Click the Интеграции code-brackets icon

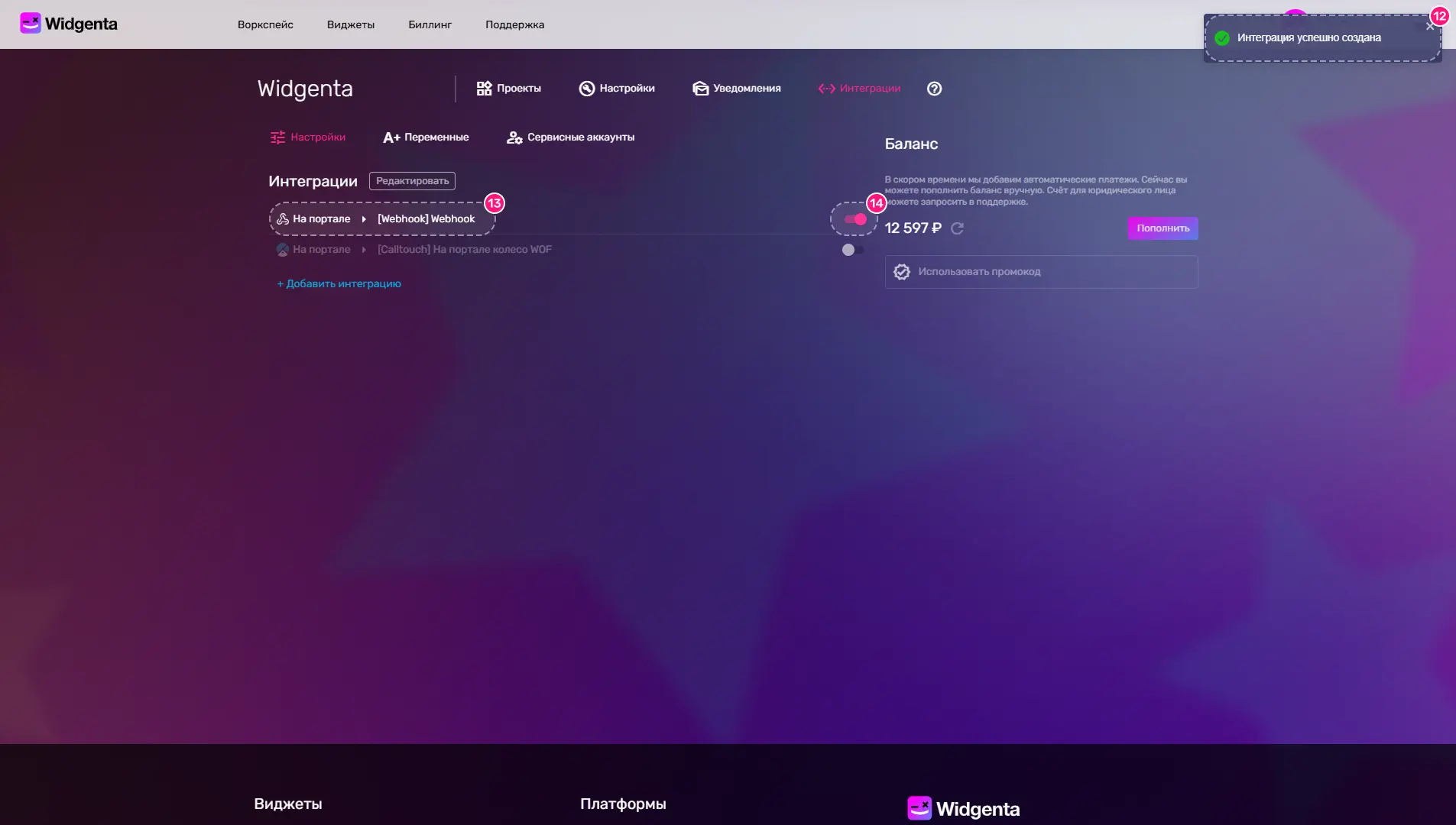point(825,89)
